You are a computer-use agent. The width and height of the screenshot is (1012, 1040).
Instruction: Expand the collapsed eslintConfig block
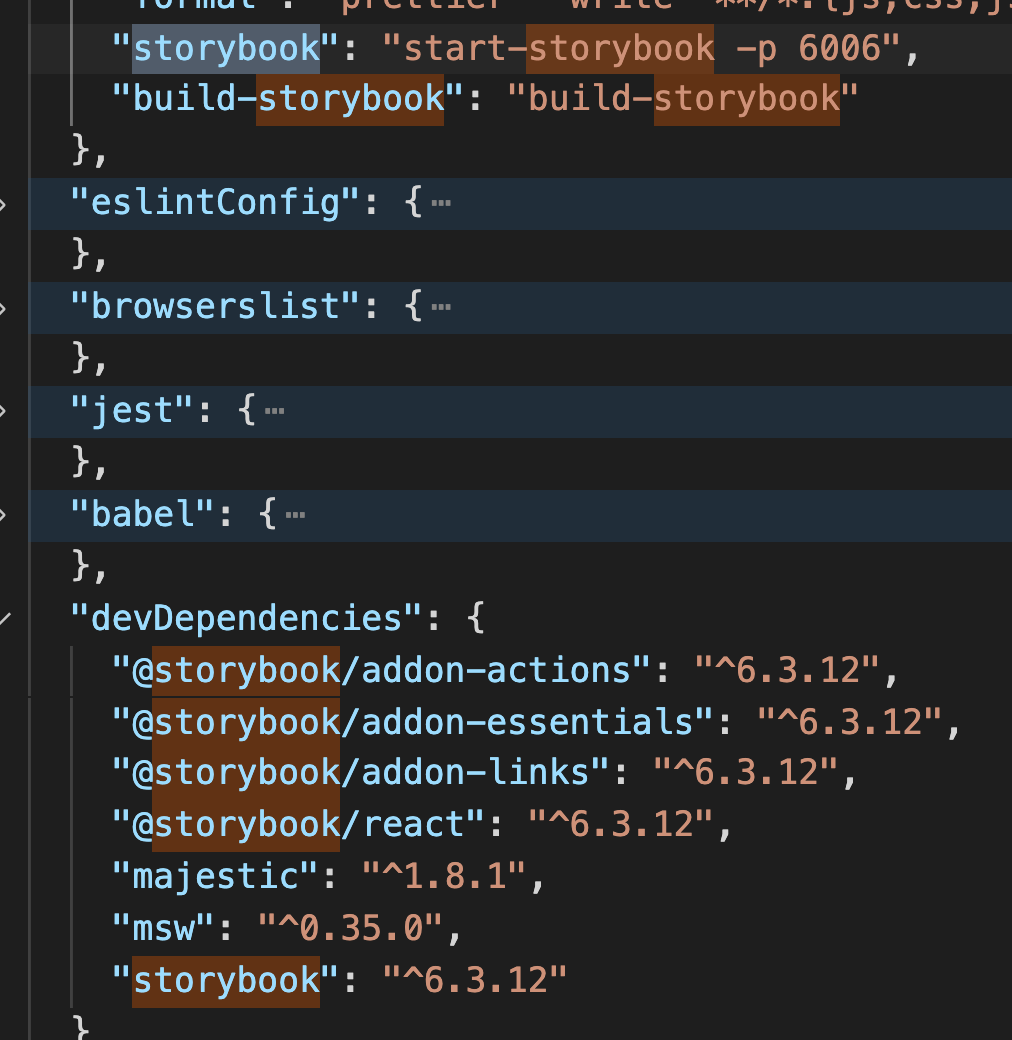3,204
